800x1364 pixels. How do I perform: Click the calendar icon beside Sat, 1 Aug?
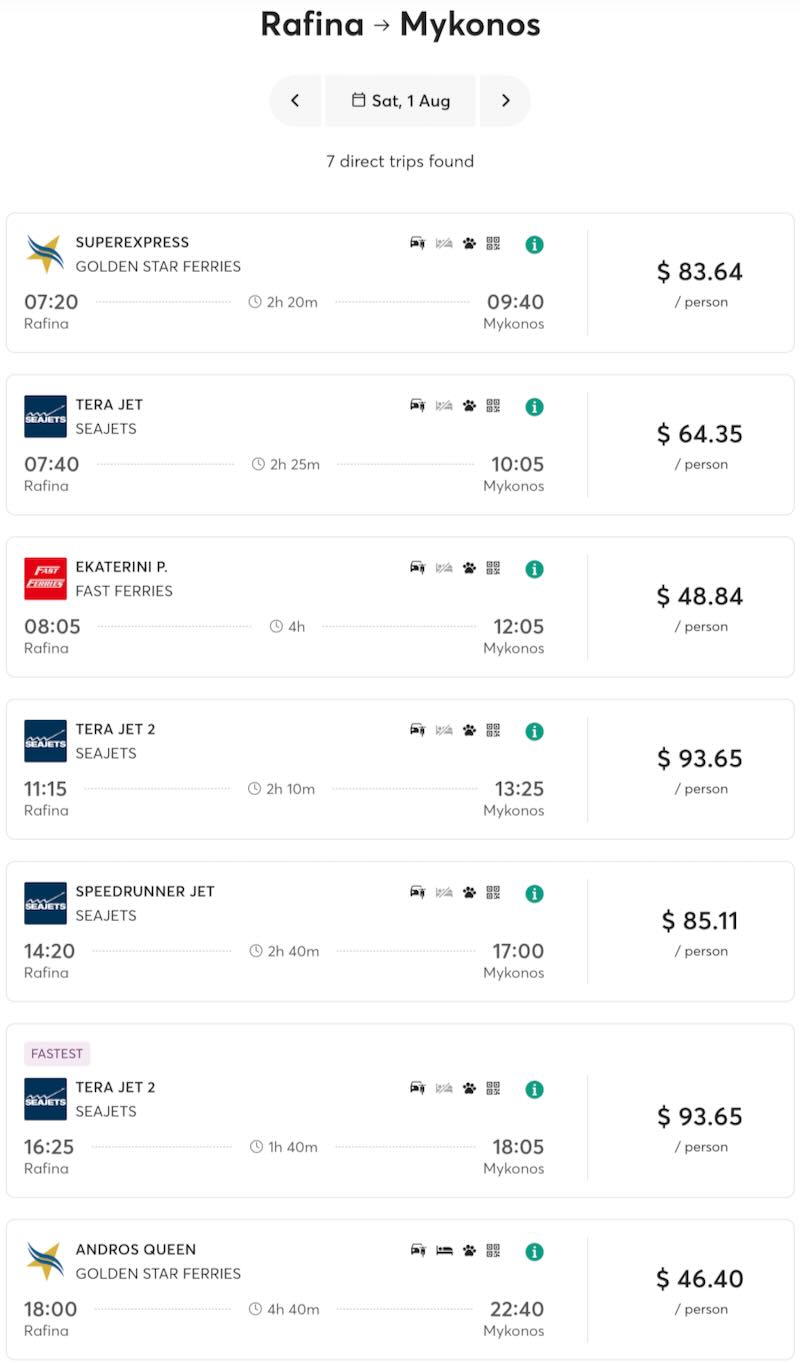coord(361,100)
